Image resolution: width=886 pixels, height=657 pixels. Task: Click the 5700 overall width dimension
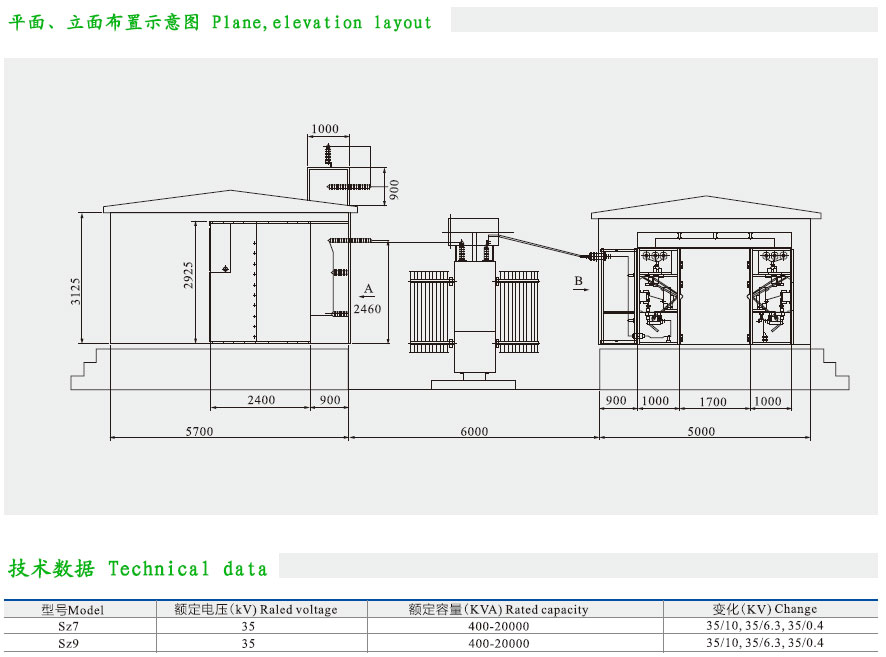[x=199, y=431]
